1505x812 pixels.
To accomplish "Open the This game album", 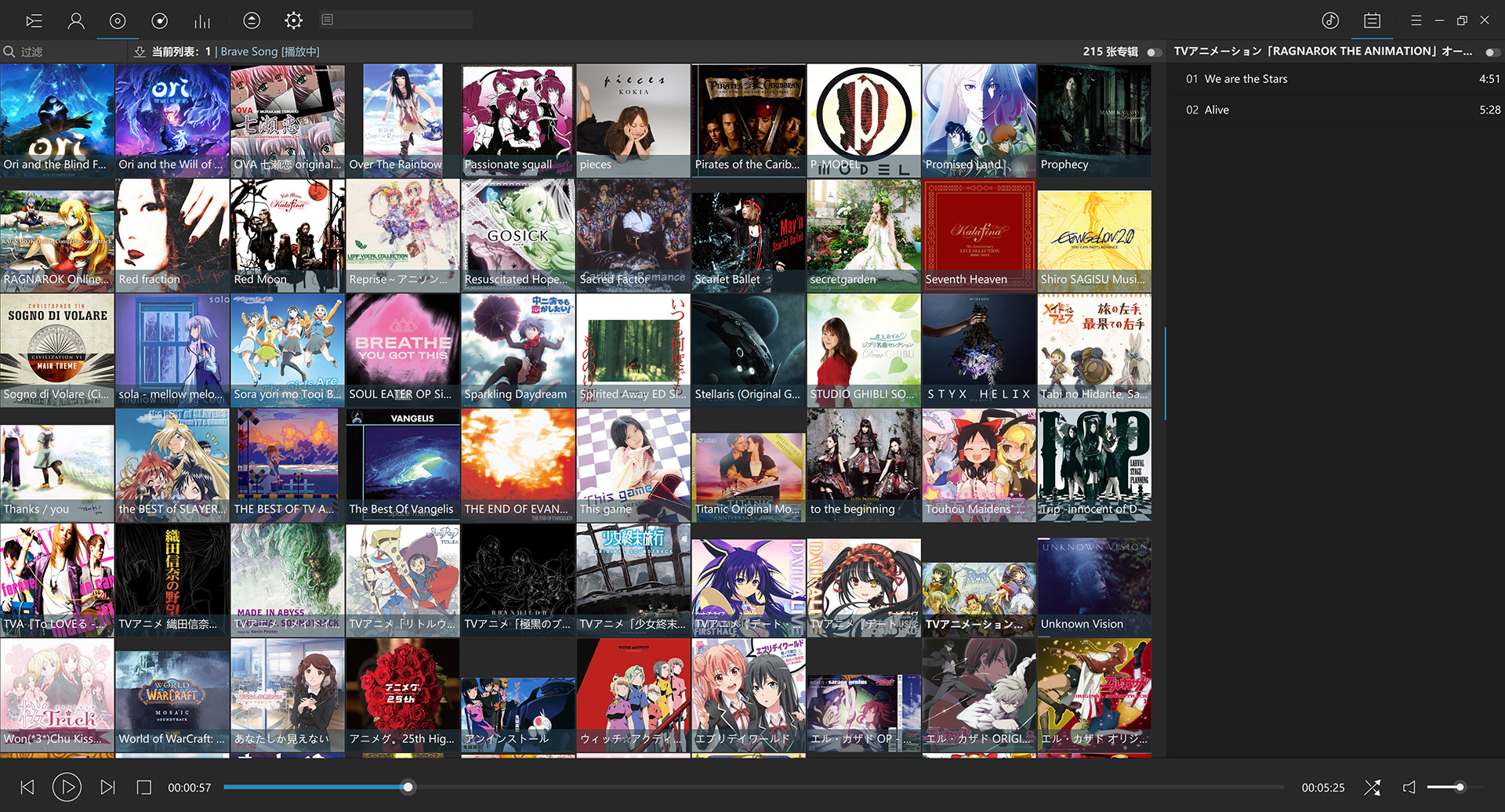I will [633, 465].
